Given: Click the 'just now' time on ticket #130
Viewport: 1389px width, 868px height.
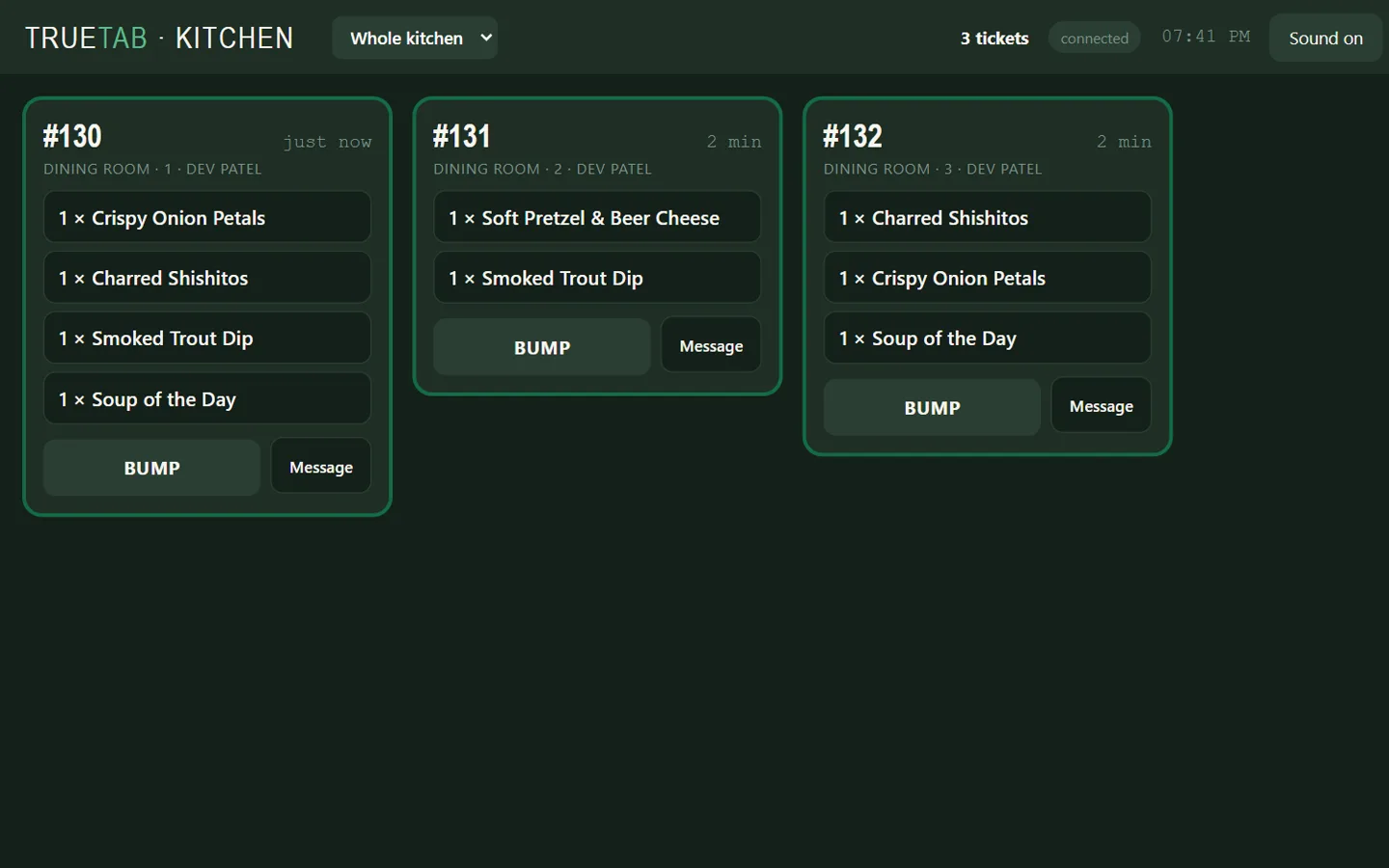Looking at the screenshot, I should 327,142.
